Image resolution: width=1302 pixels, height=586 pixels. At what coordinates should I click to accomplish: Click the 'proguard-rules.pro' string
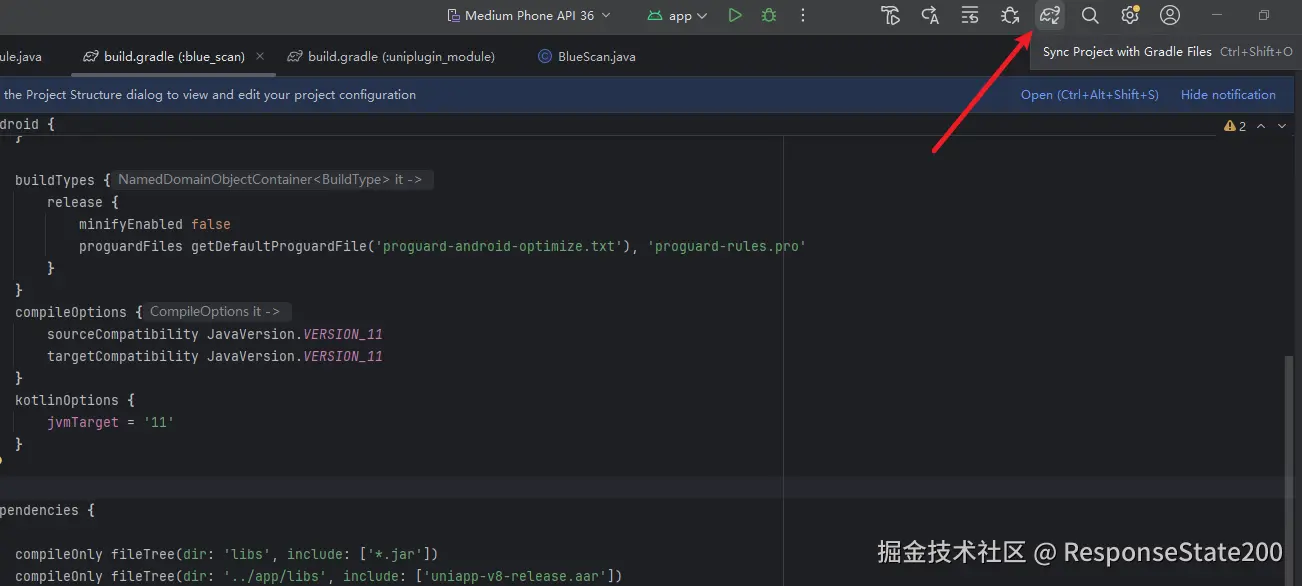click(726, 246)
